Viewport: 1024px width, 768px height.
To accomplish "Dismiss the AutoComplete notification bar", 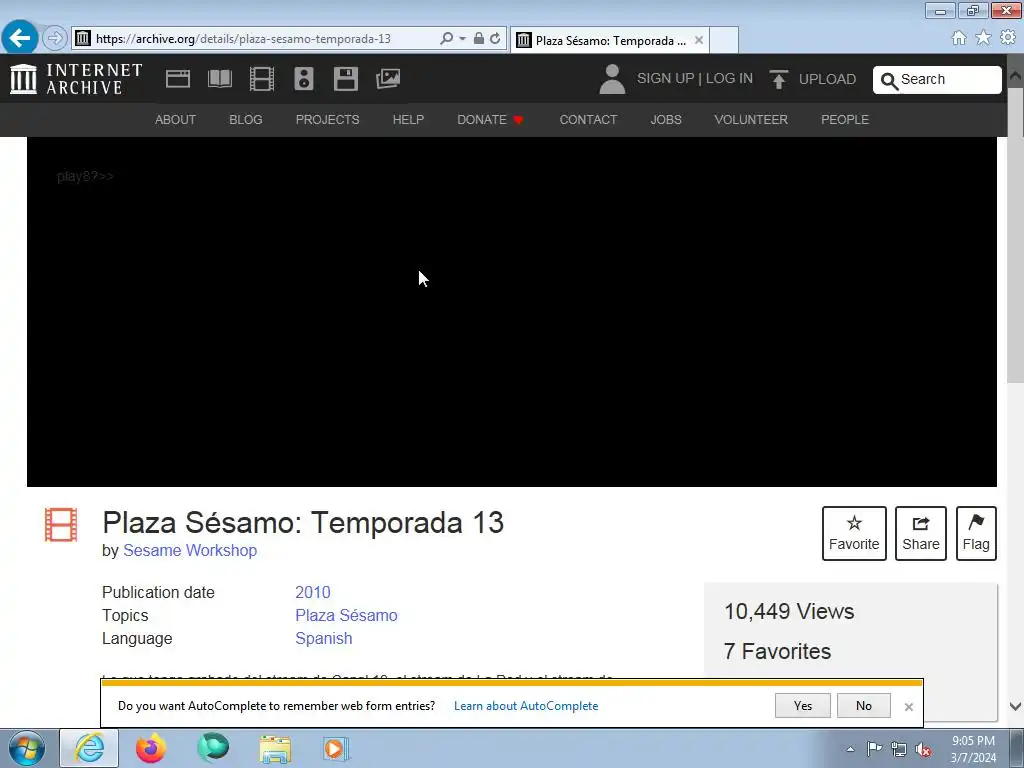I will (908, 707).
